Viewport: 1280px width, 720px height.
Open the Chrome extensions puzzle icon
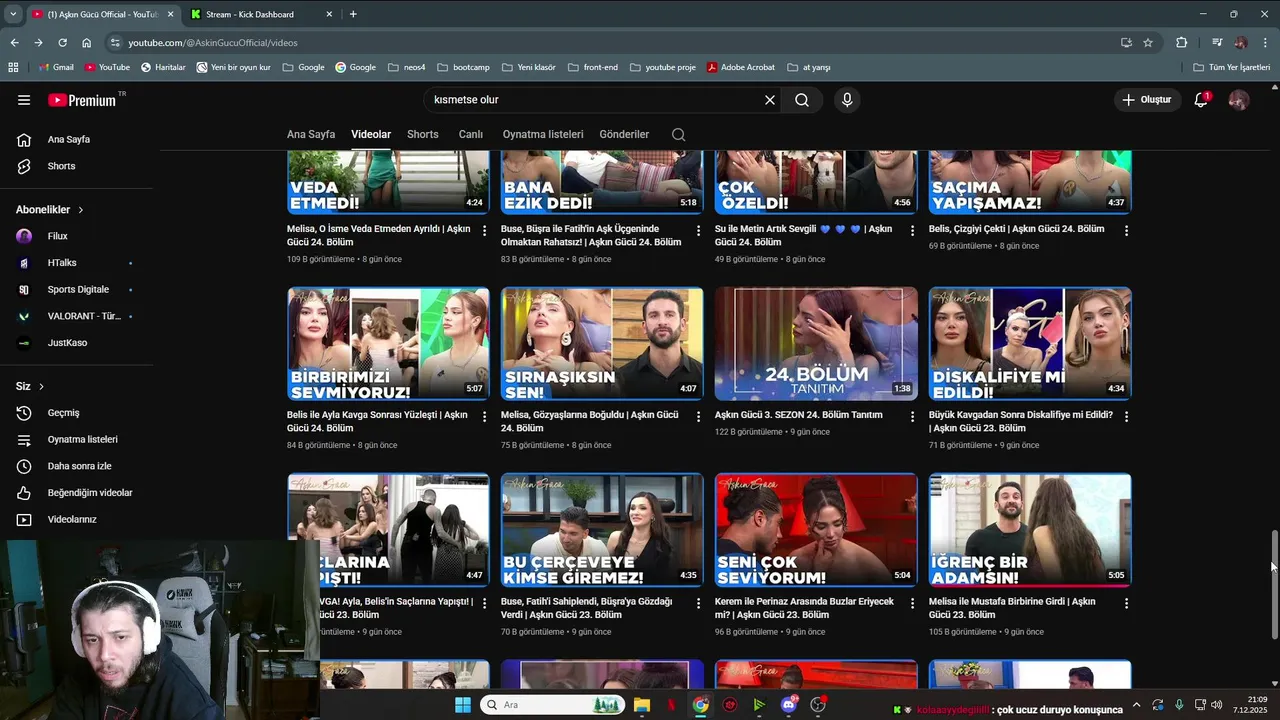(1182, 43)
